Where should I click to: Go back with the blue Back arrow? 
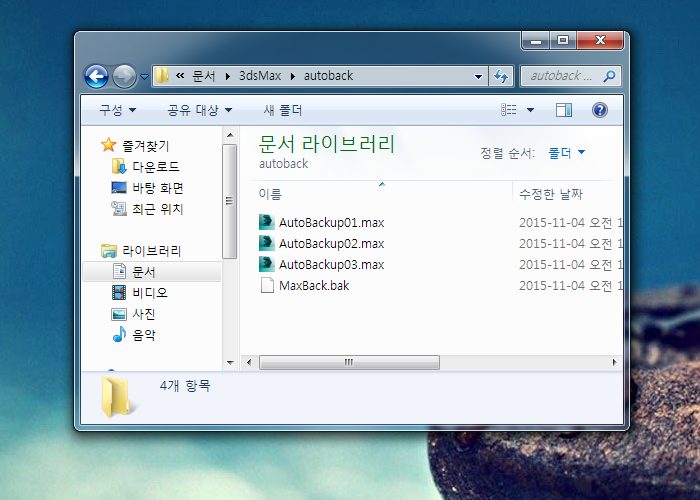tap(96, 77)
